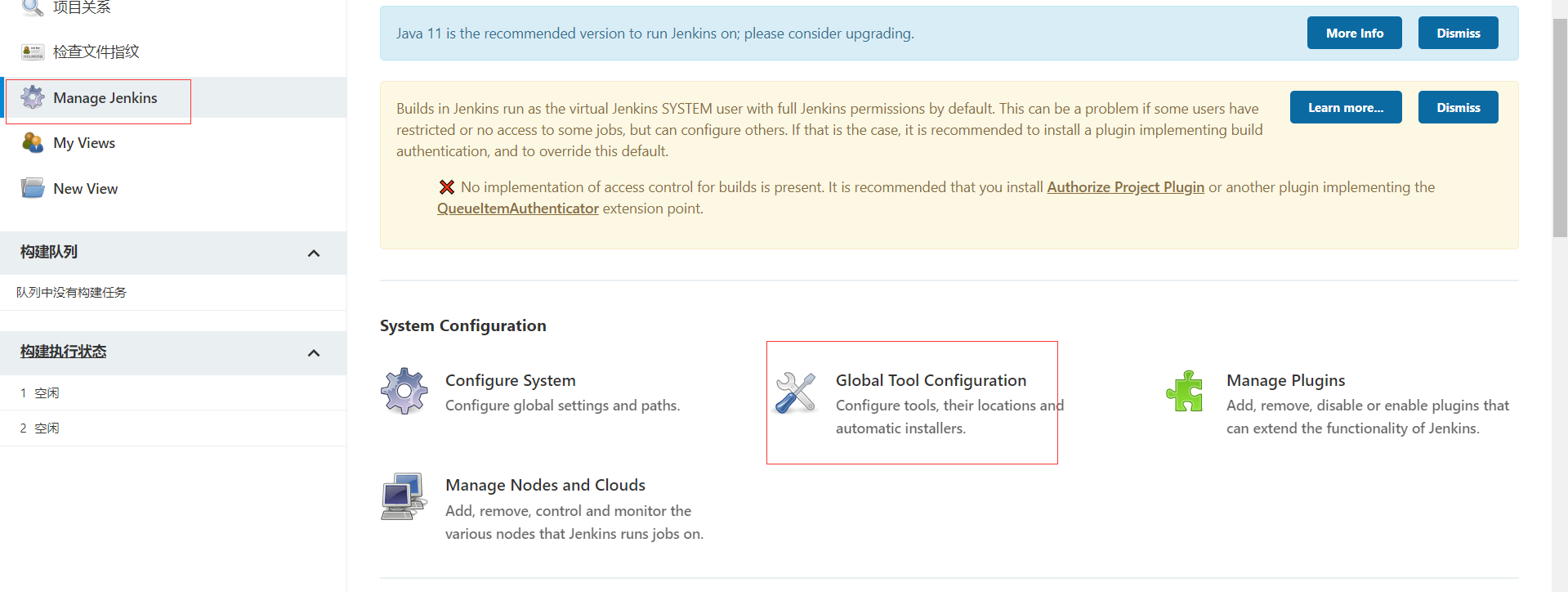
Task: Click the Manage Plugins puzzle icon
Action: 1185,391
